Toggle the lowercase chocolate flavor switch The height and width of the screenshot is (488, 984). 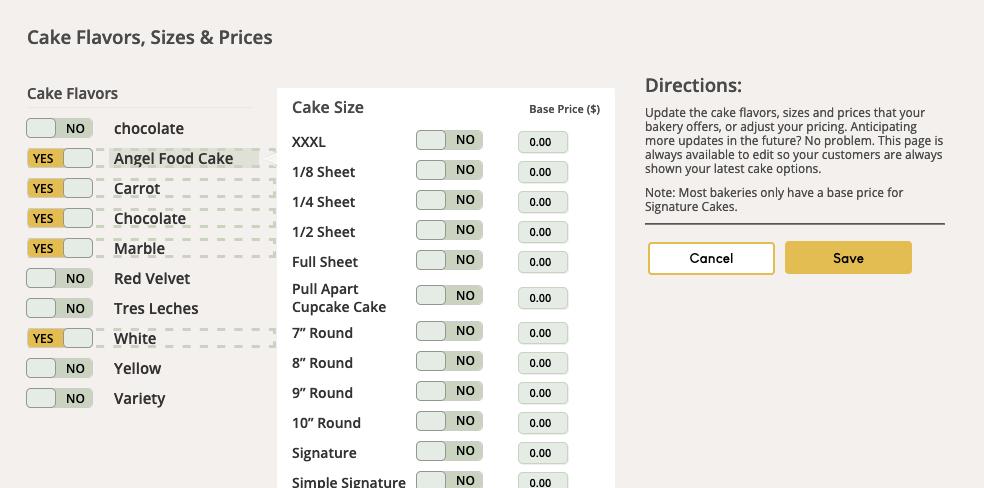click(x=59, y=128)
